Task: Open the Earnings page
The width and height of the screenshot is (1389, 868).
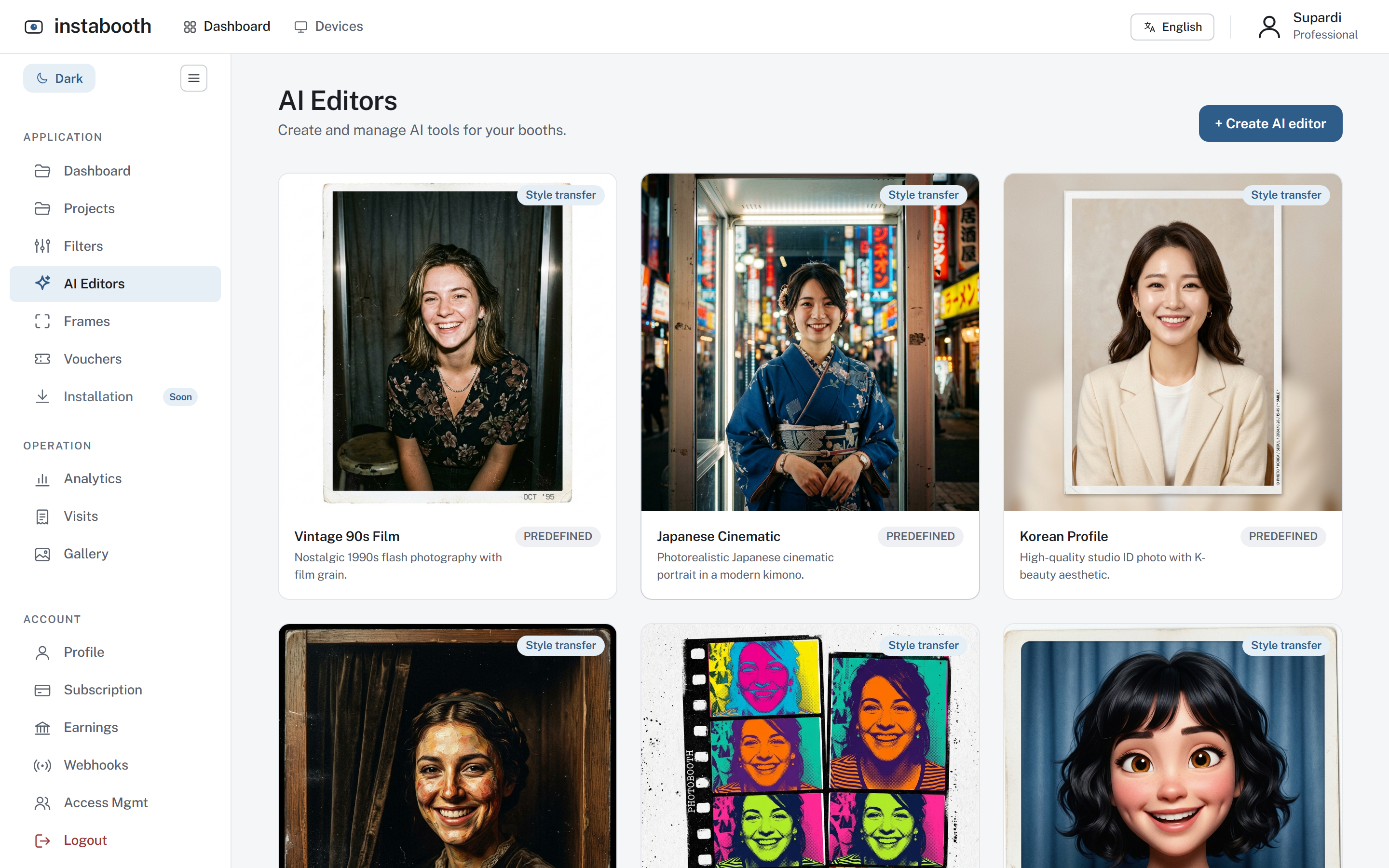Action: click(x=115, y=728)
